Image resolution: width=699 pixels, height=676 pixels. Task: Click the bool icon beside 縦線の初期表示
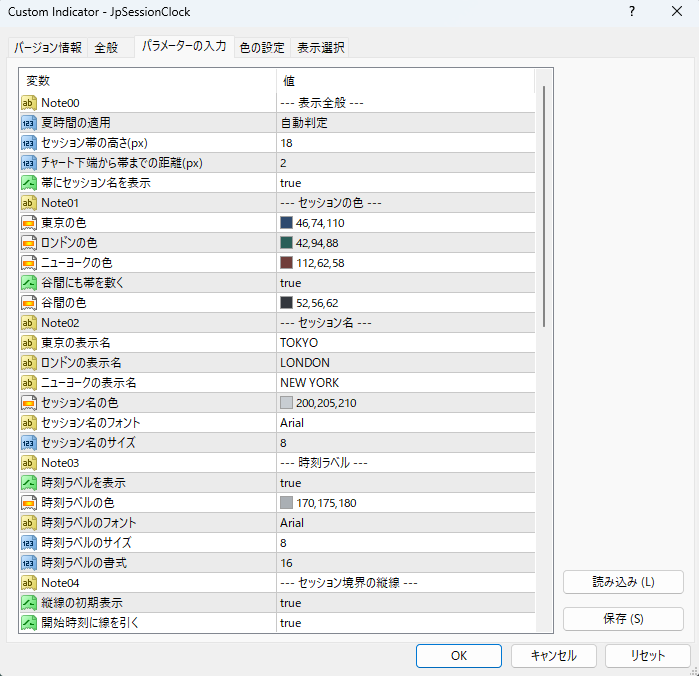(29, 603)
